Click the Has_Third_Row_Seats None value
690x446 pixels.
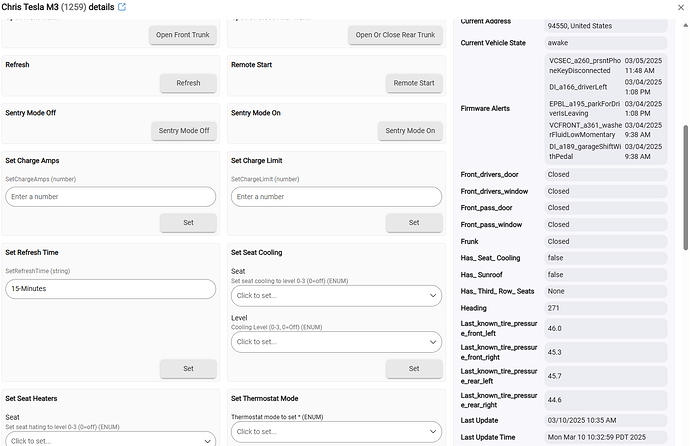606,292
